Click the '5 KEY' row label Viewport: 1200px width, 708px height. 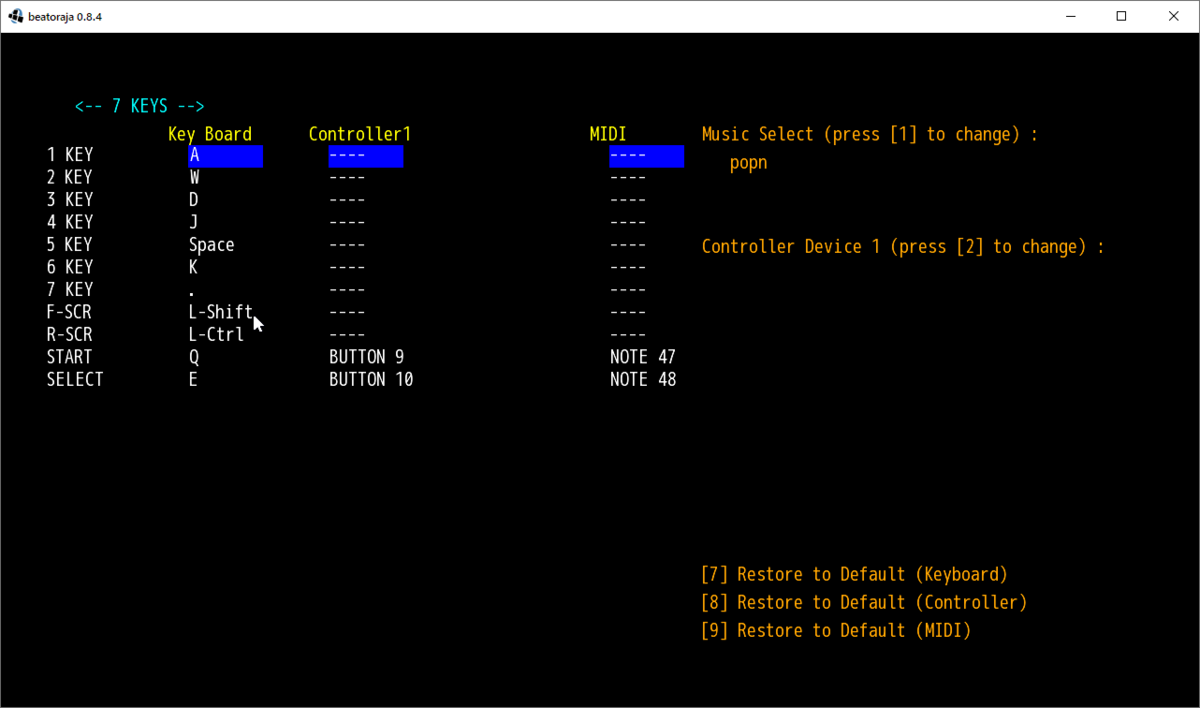[x=70, y=245]
